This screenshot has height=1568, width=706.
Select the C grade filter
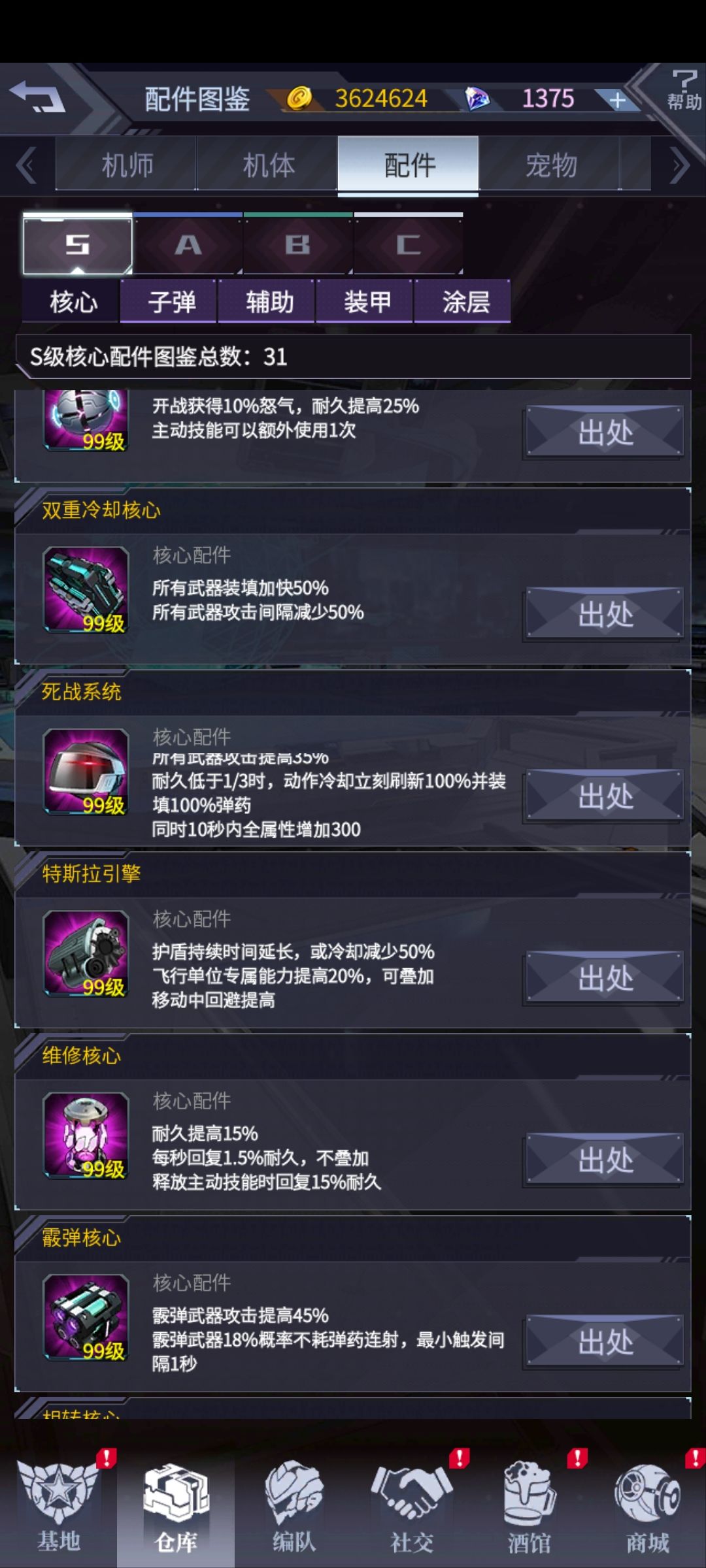click(x=409, y=244)
